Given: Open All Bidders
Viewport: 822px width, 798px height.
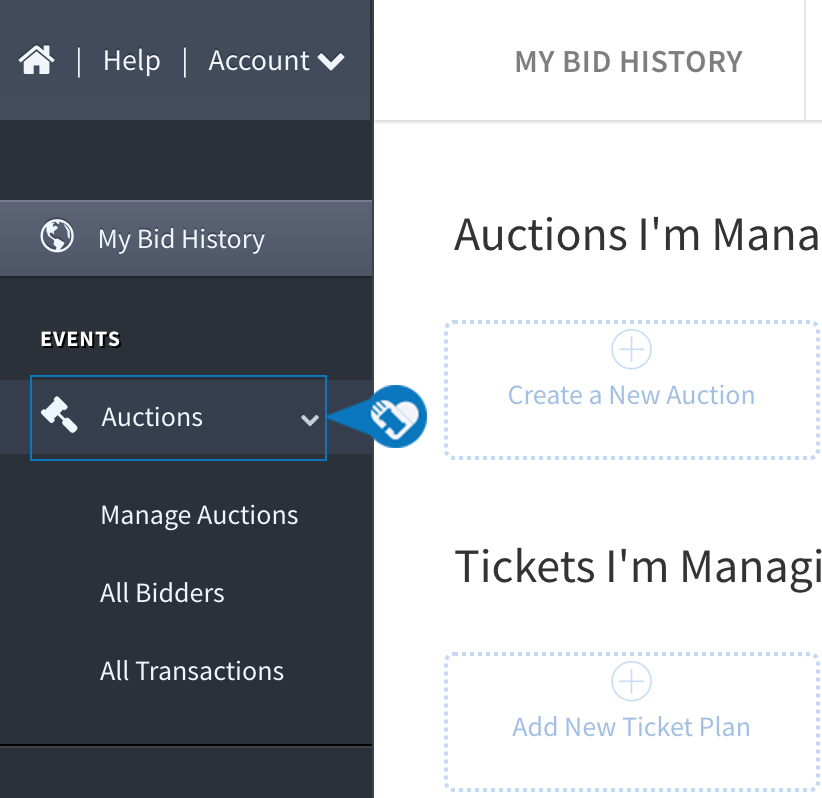Looking at the screenshot, I should pos(162,593).
